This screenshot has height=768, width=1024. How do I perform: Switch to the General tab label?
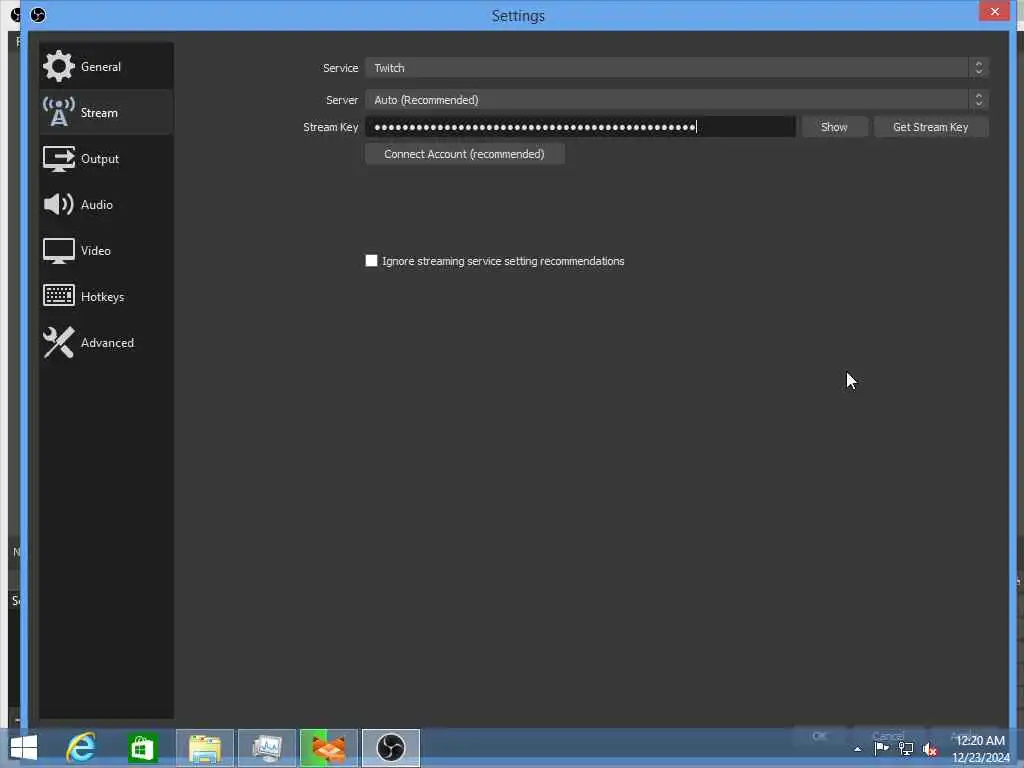click(101, 67)
